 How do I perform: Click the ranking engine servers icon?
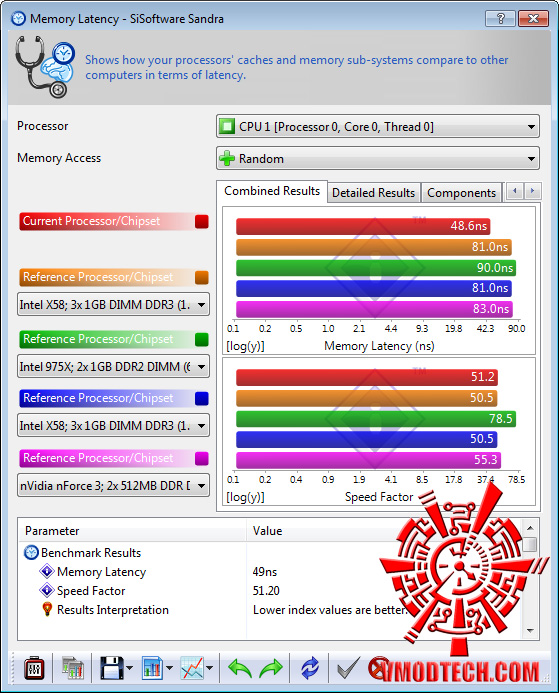pyautogui.click(x=73, y=668)
